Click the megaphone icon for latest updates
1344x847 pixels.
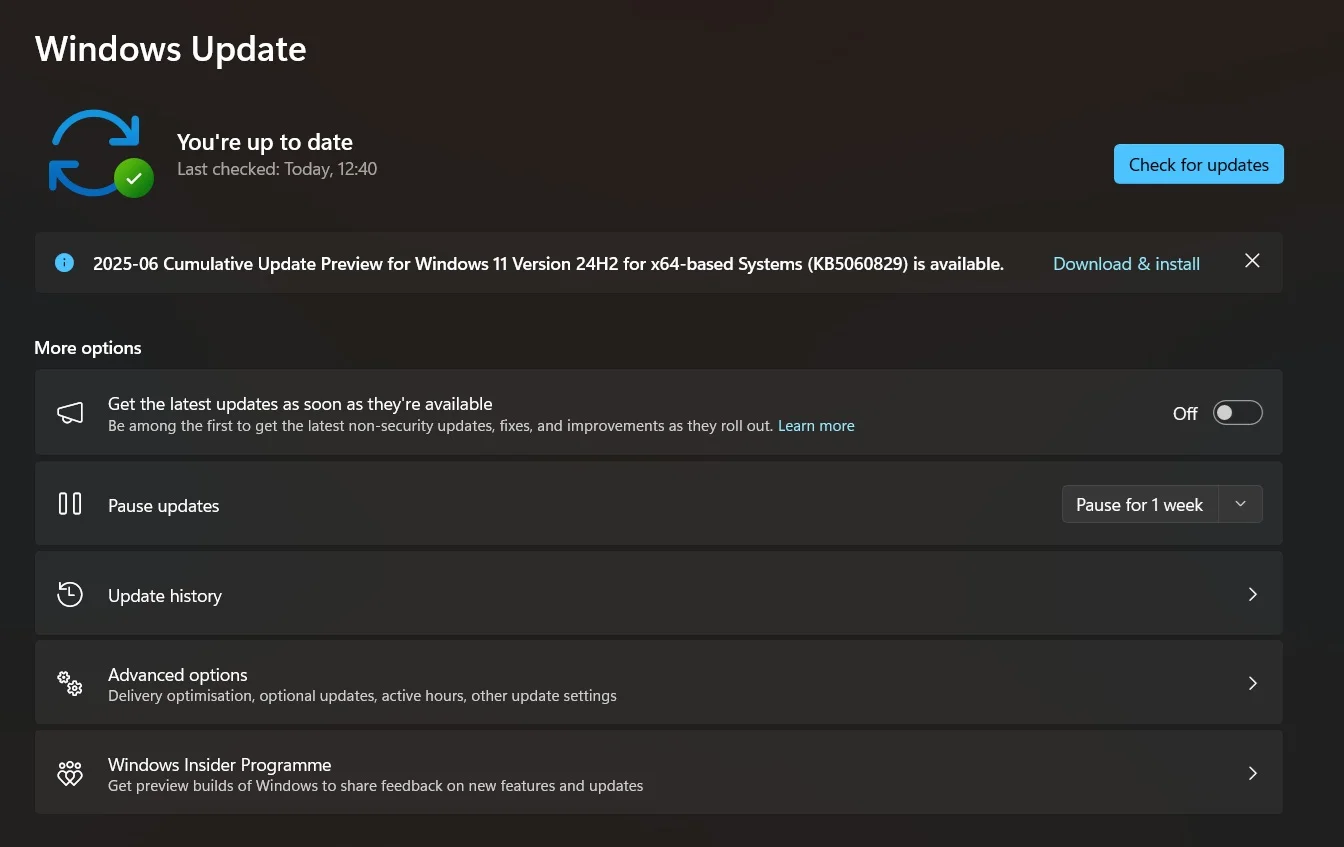pyautogui.click(x=70, y=413)
